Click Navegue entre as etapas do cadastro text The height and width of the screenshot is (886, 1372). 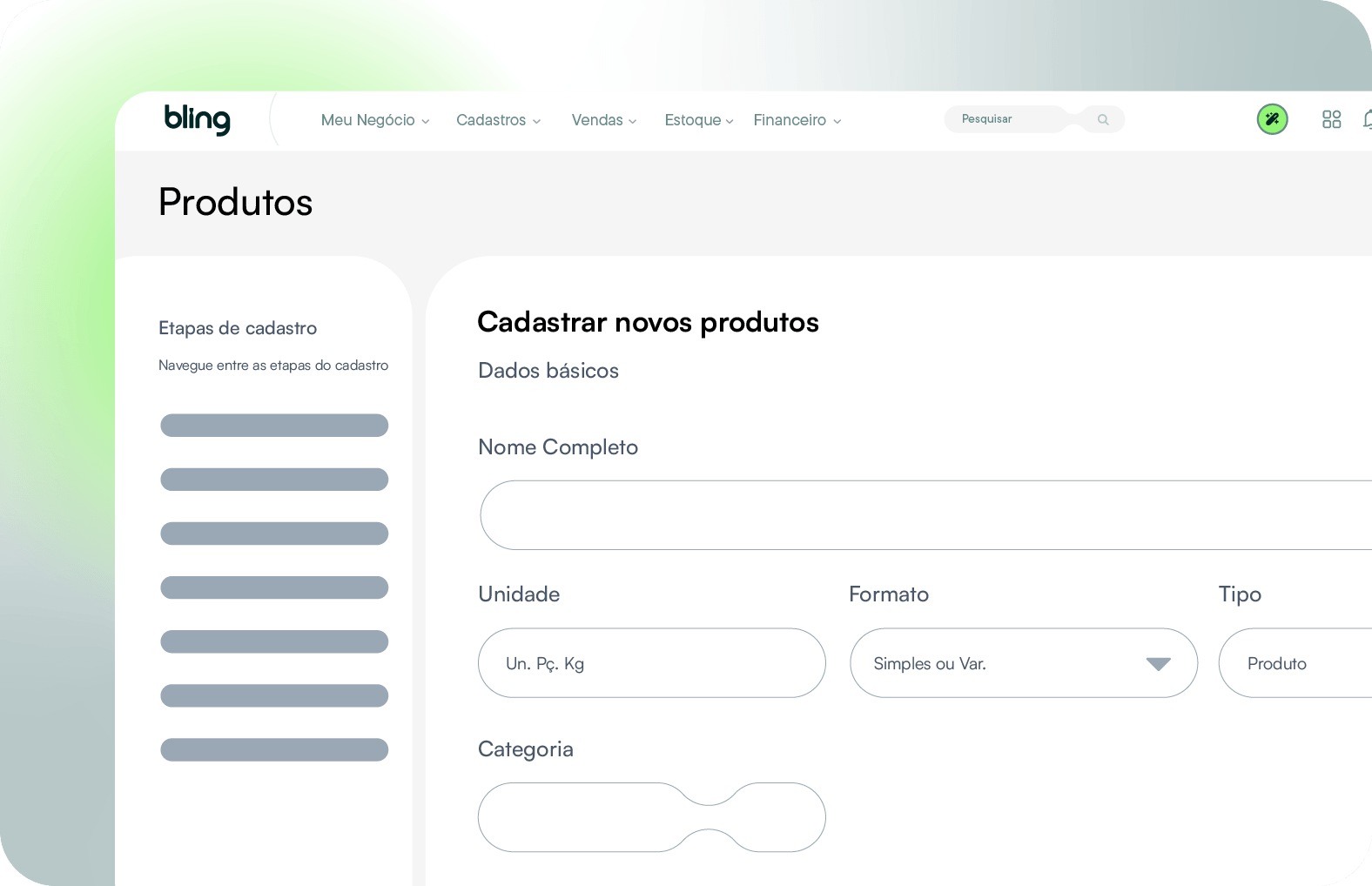click(273, 366)
